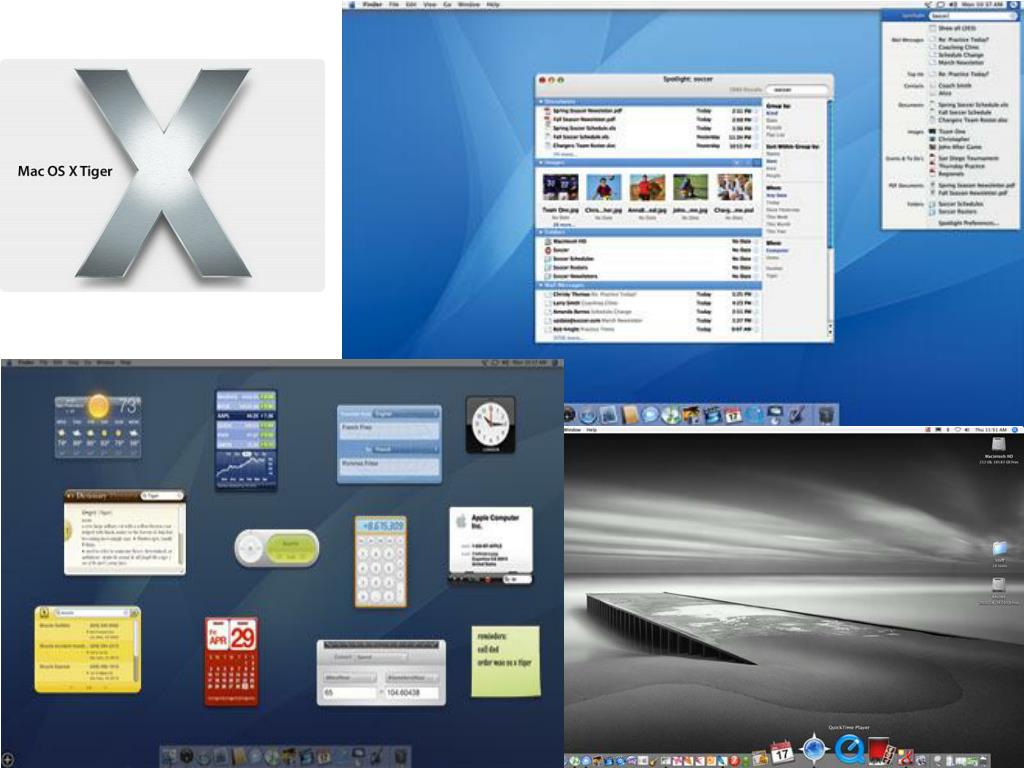
Task: Choose Spotlight Preferences at menu bottom
Action: pos(968,223)
